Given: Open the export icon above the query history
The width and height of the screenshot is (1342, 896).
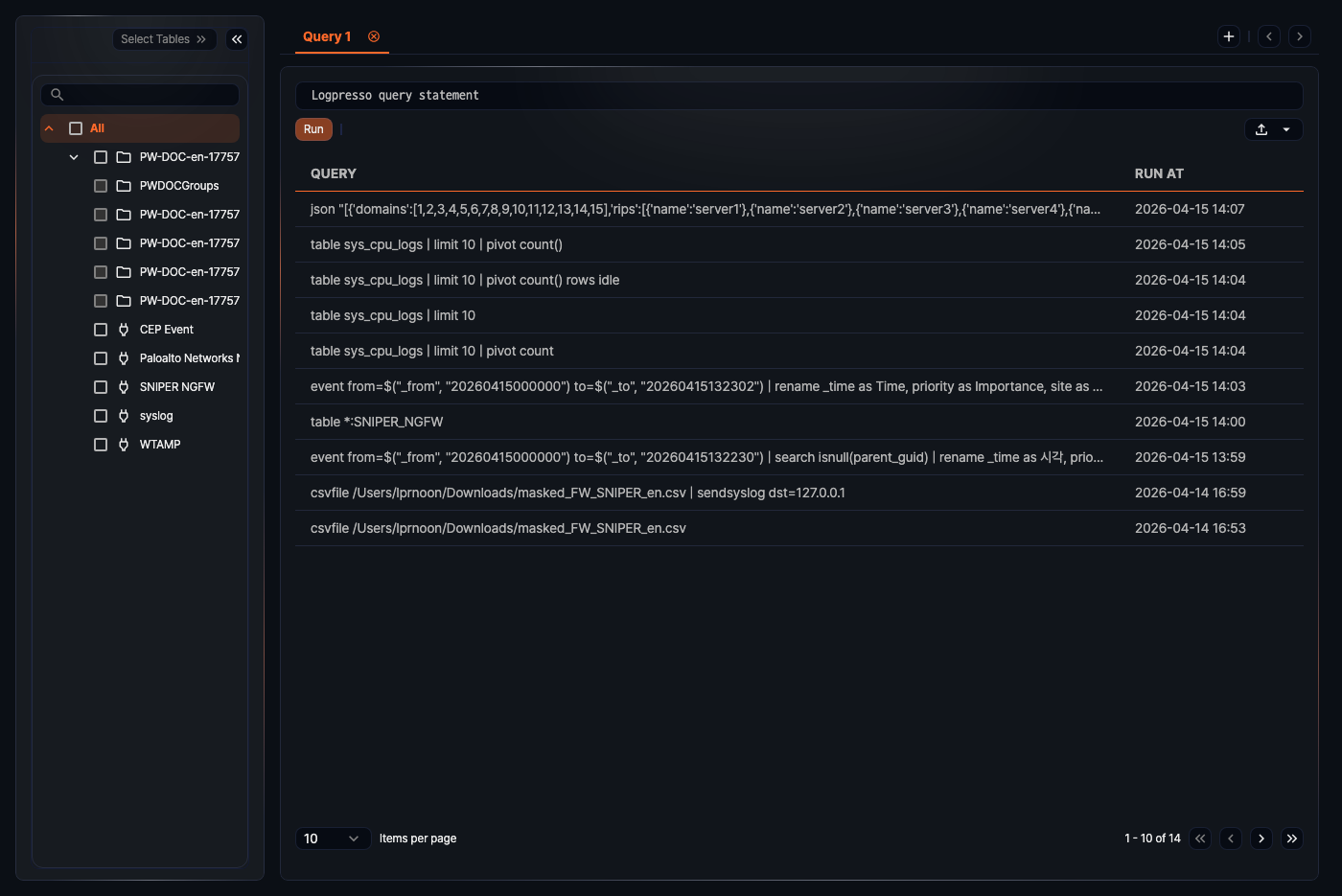Looking at the screenshot, I should pyautogui.click(x=1260, y=128).
